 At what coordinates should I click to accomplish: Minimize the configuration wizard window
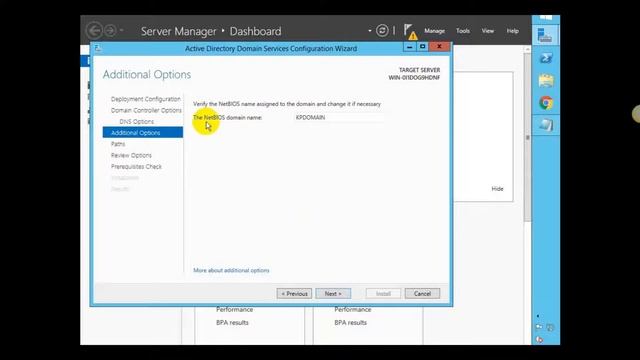(x=409, y=47)
